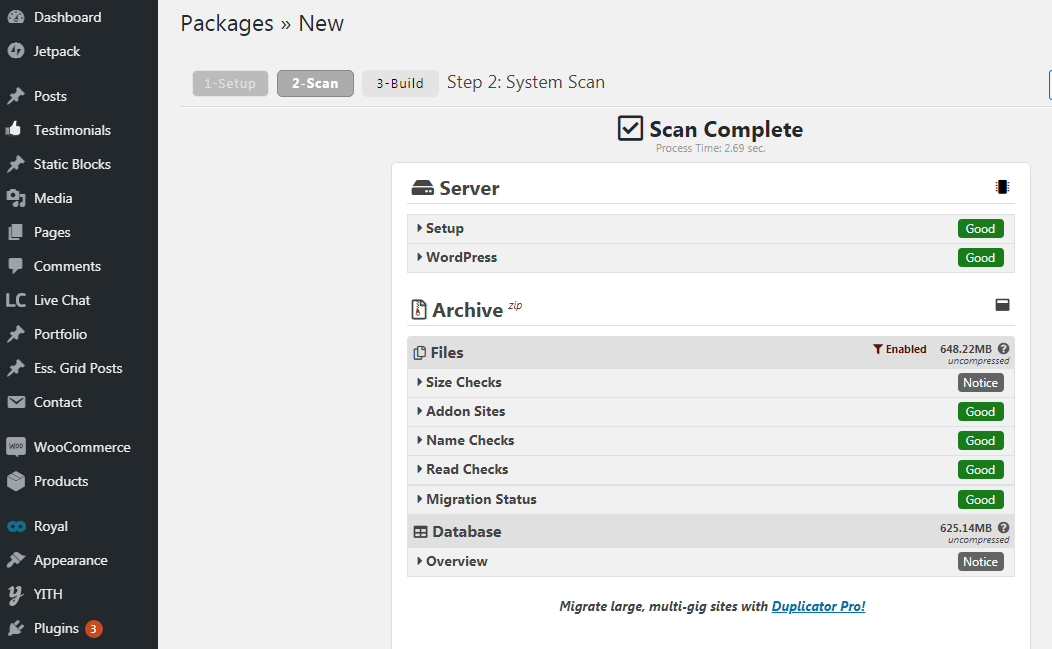Click the Files filter Enabled icon

point(878,349)
